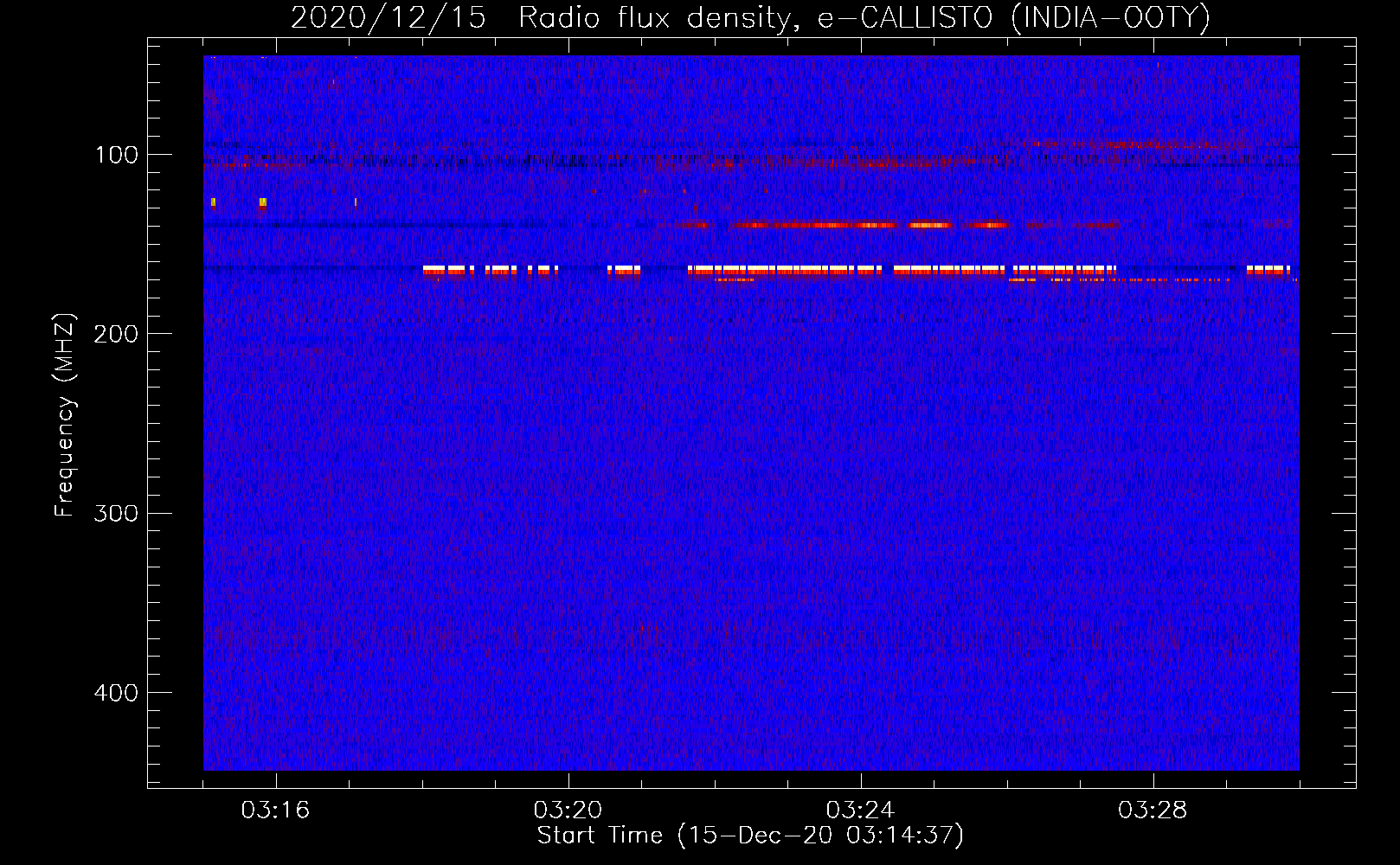The width and height of the screenshot is (1400, 865).
Task: Click the 03:16 time tick label
Action: 275,811
